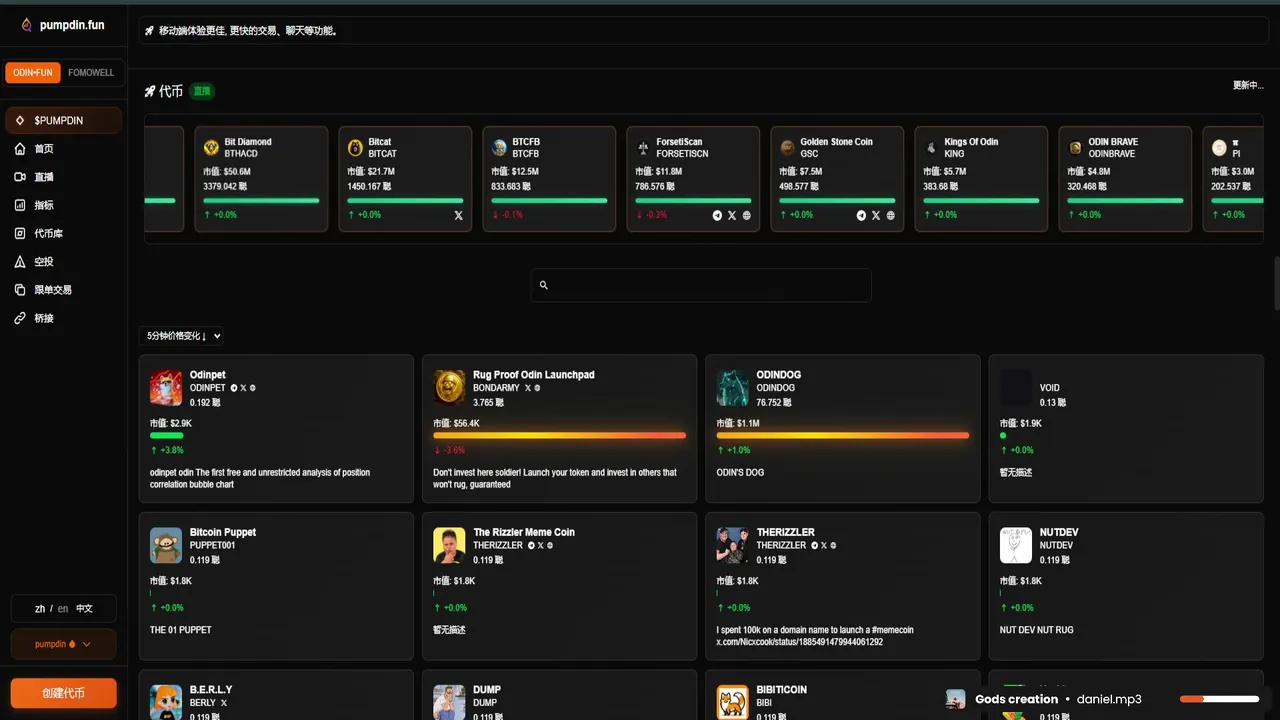Click the ODINDOG wolf thumbnail
The width and height of the screenshot is (1280, 720).
733,387
